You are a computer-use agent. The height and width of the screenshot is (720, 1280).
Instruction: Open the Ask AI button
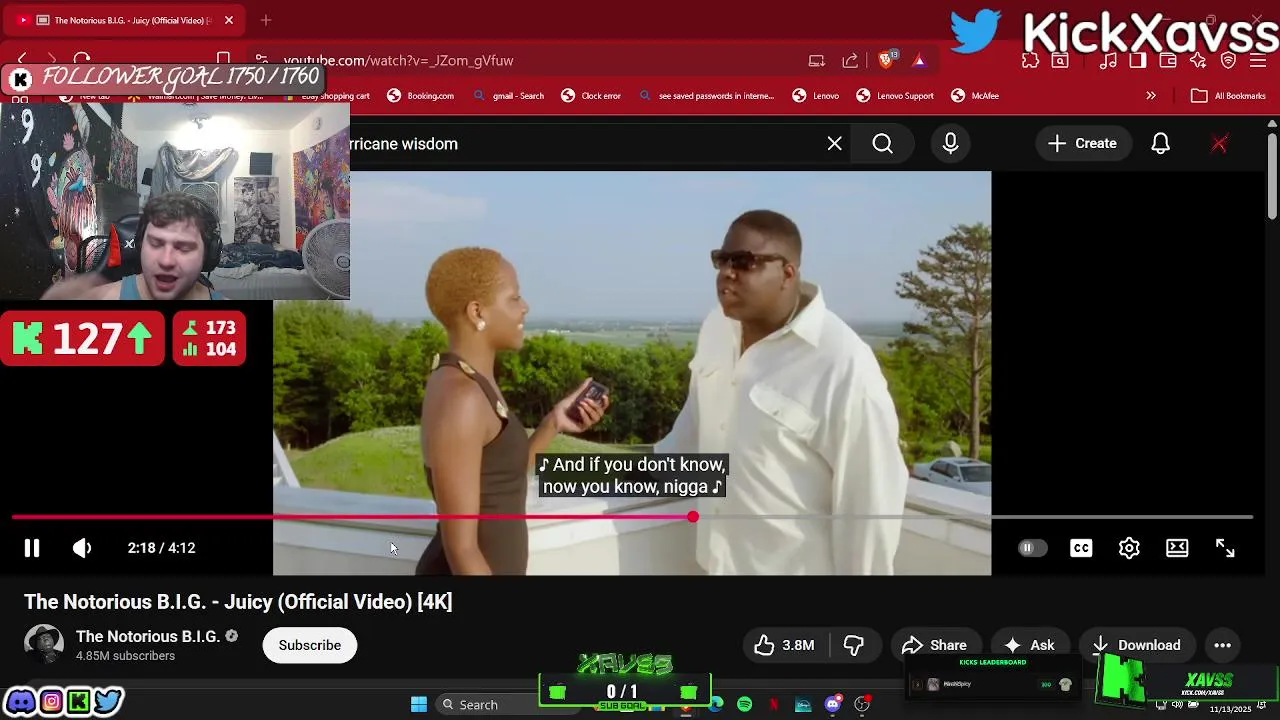1029,645
